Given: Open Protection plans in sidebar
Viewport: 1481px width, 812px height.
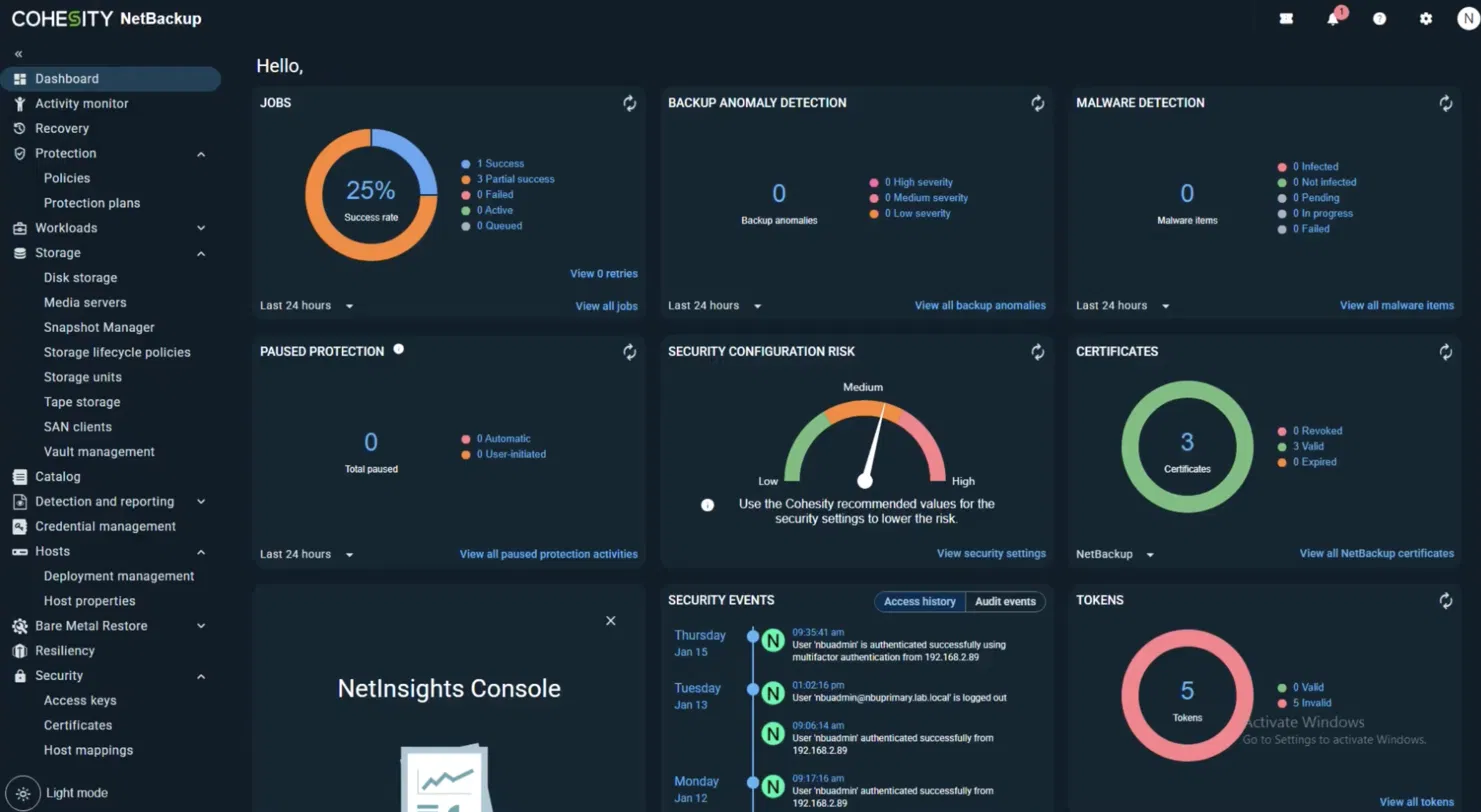Looking at the screenshot, I should pyautogui.click(x=92, y=203).
